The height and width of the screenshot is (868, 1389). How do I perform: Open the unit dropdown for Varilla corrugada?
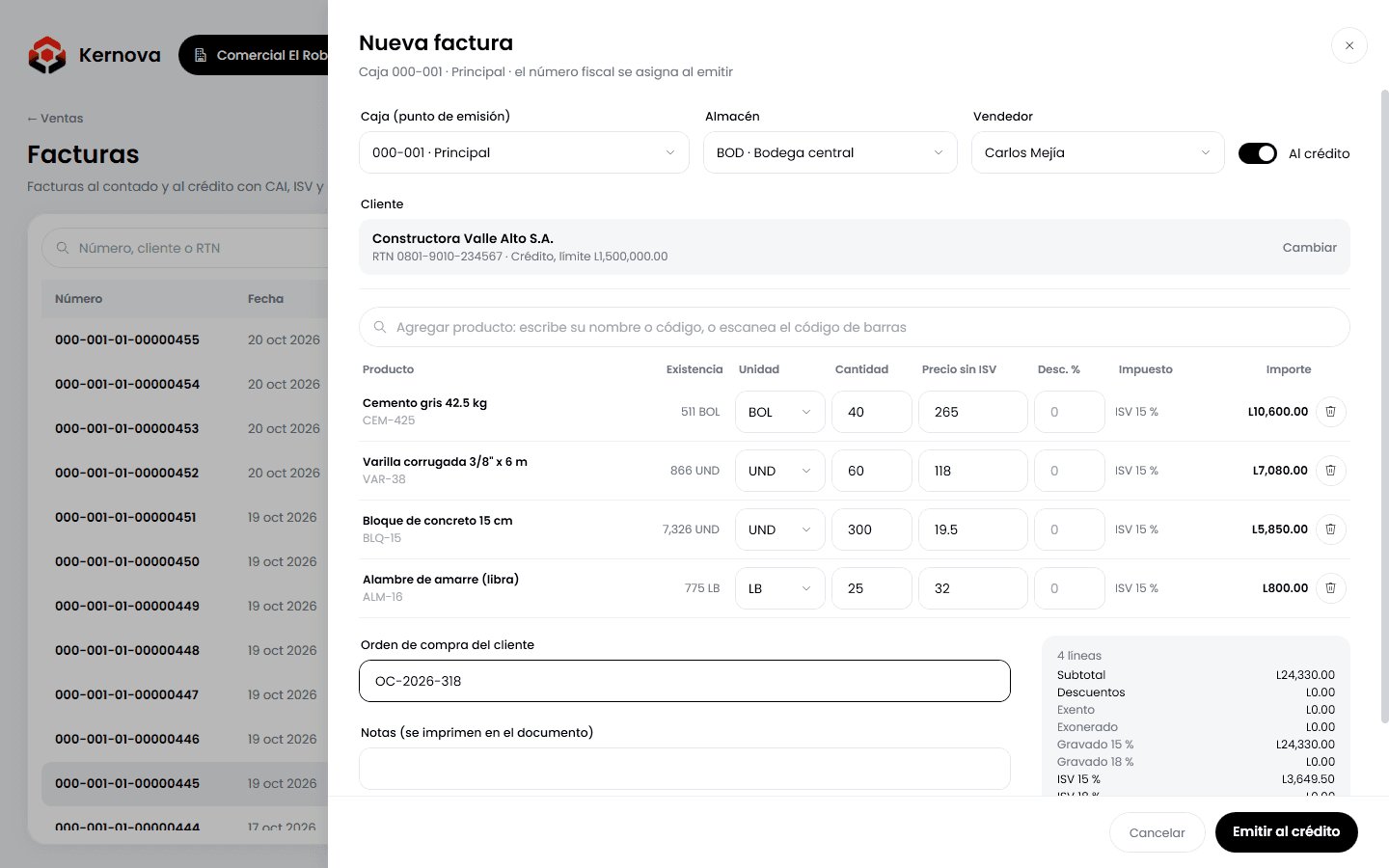click(779, 471)
